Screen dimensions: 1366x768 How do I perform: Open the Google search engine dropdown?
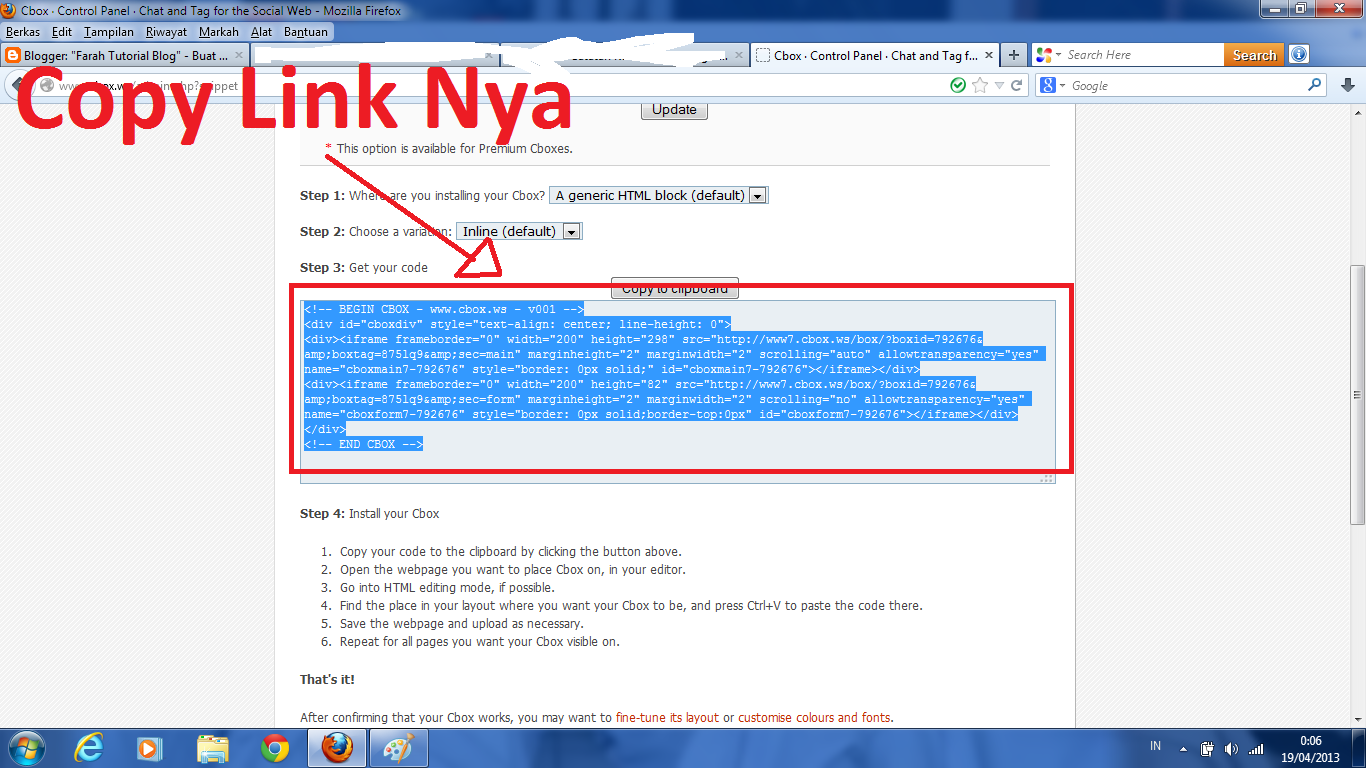point(1053,86)
